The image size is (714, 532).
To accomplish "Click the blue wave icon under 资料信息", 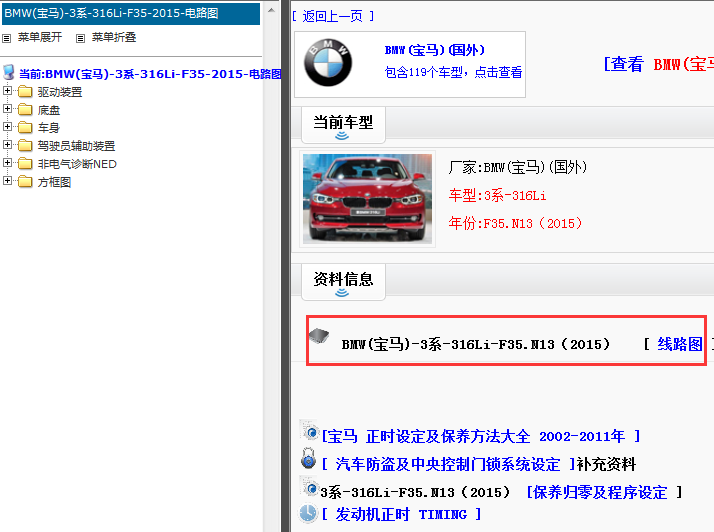I will click(342, 292).
